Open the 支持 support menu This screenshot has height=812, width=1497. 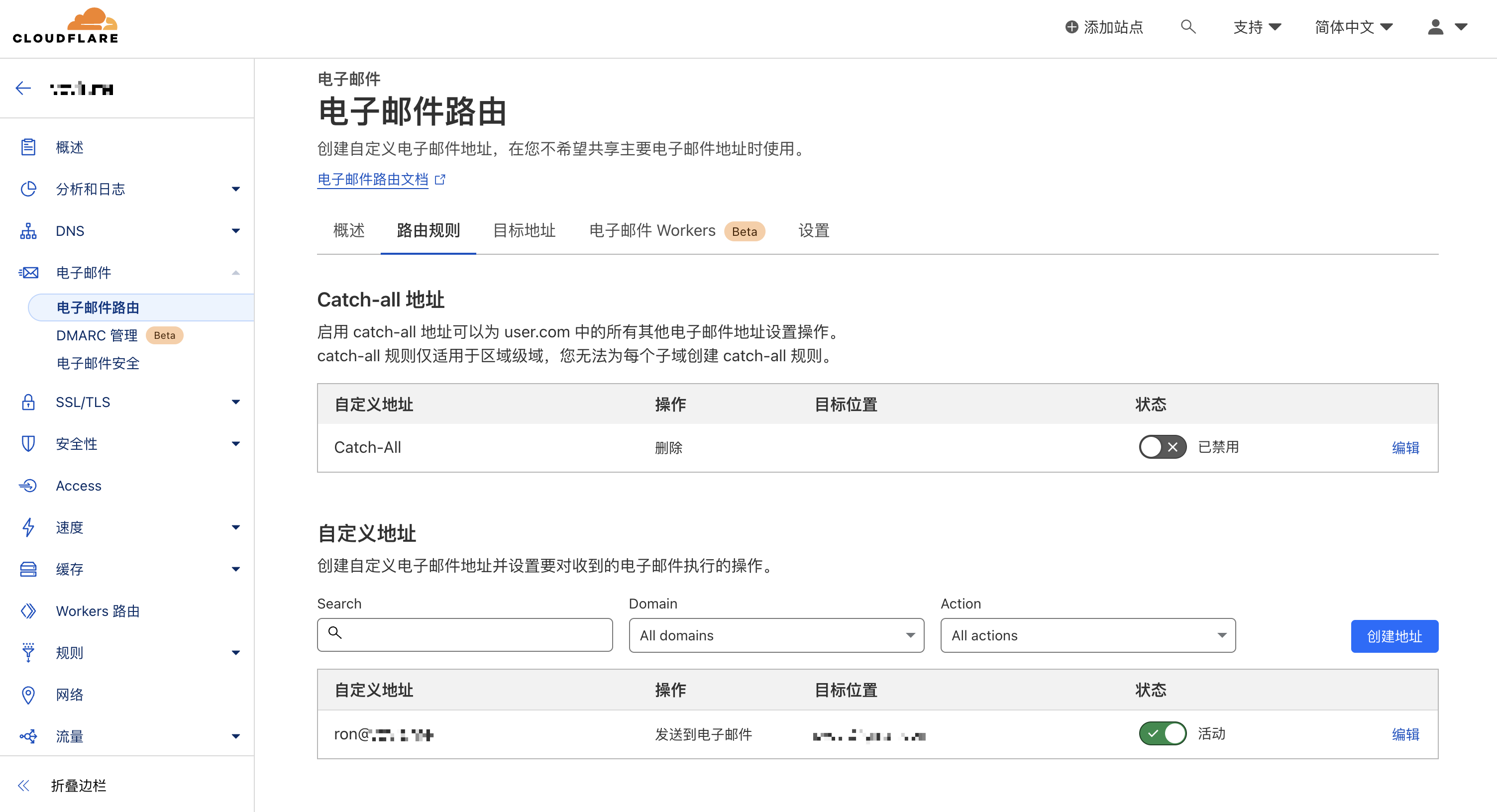point(1257,27)
